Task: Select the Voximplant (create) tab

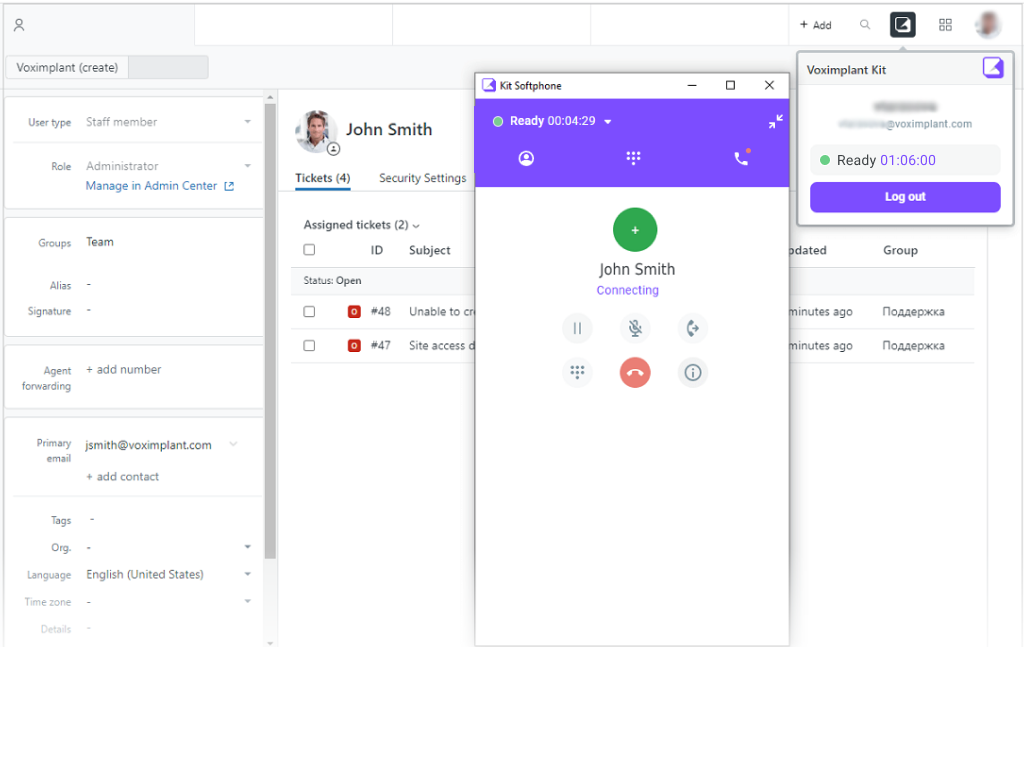Action: (67, 67)
